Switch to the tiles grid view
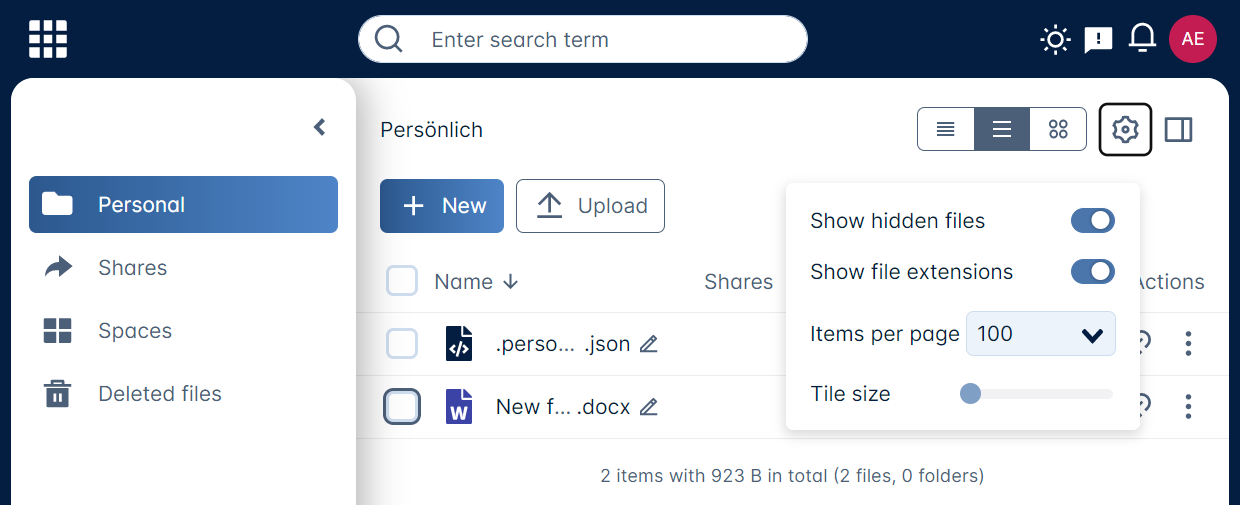1240x505 pixels. [1058, 130]
